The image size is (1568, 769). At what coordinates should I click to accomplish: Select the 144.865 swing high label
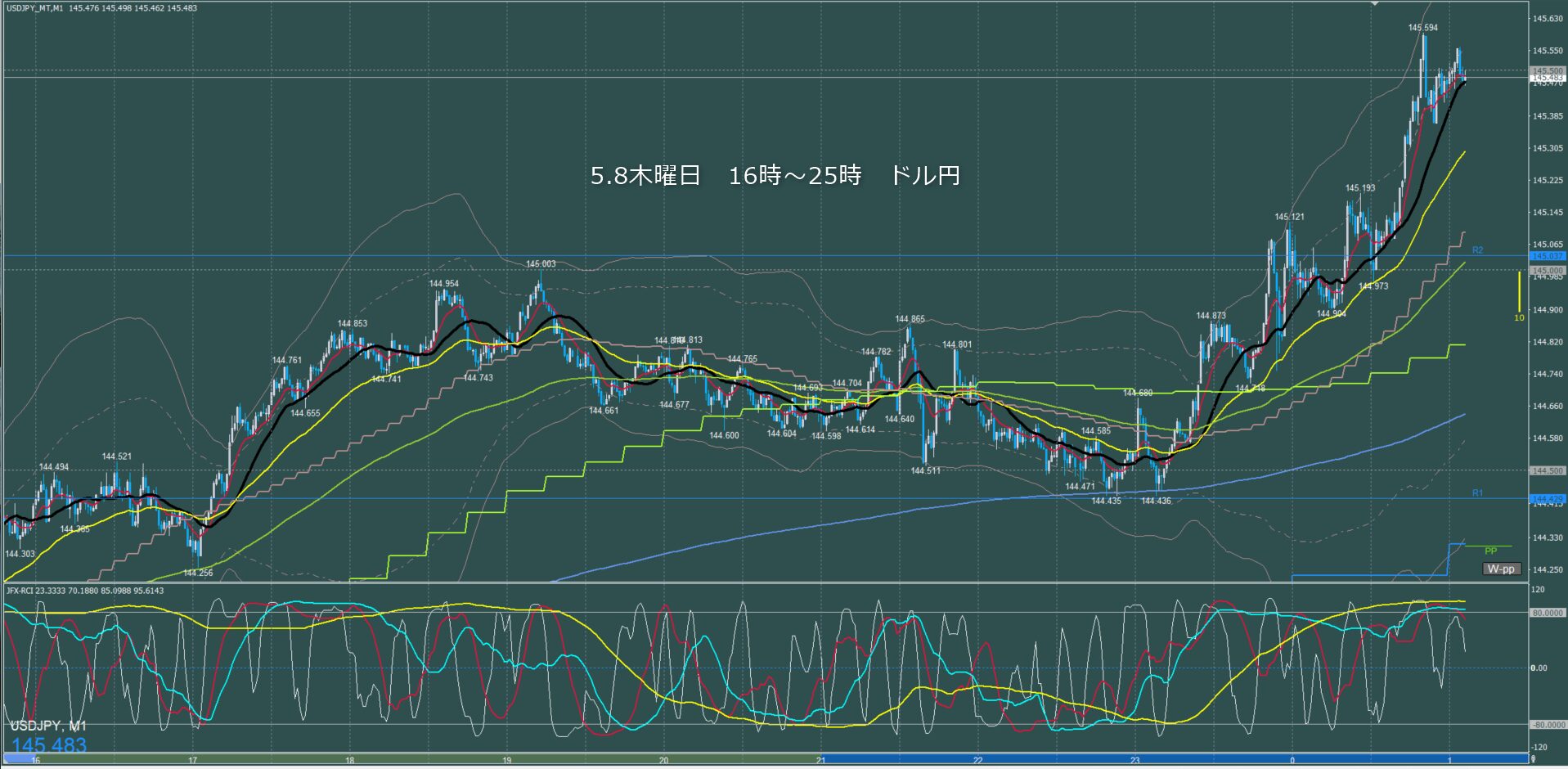pos(910,320)
